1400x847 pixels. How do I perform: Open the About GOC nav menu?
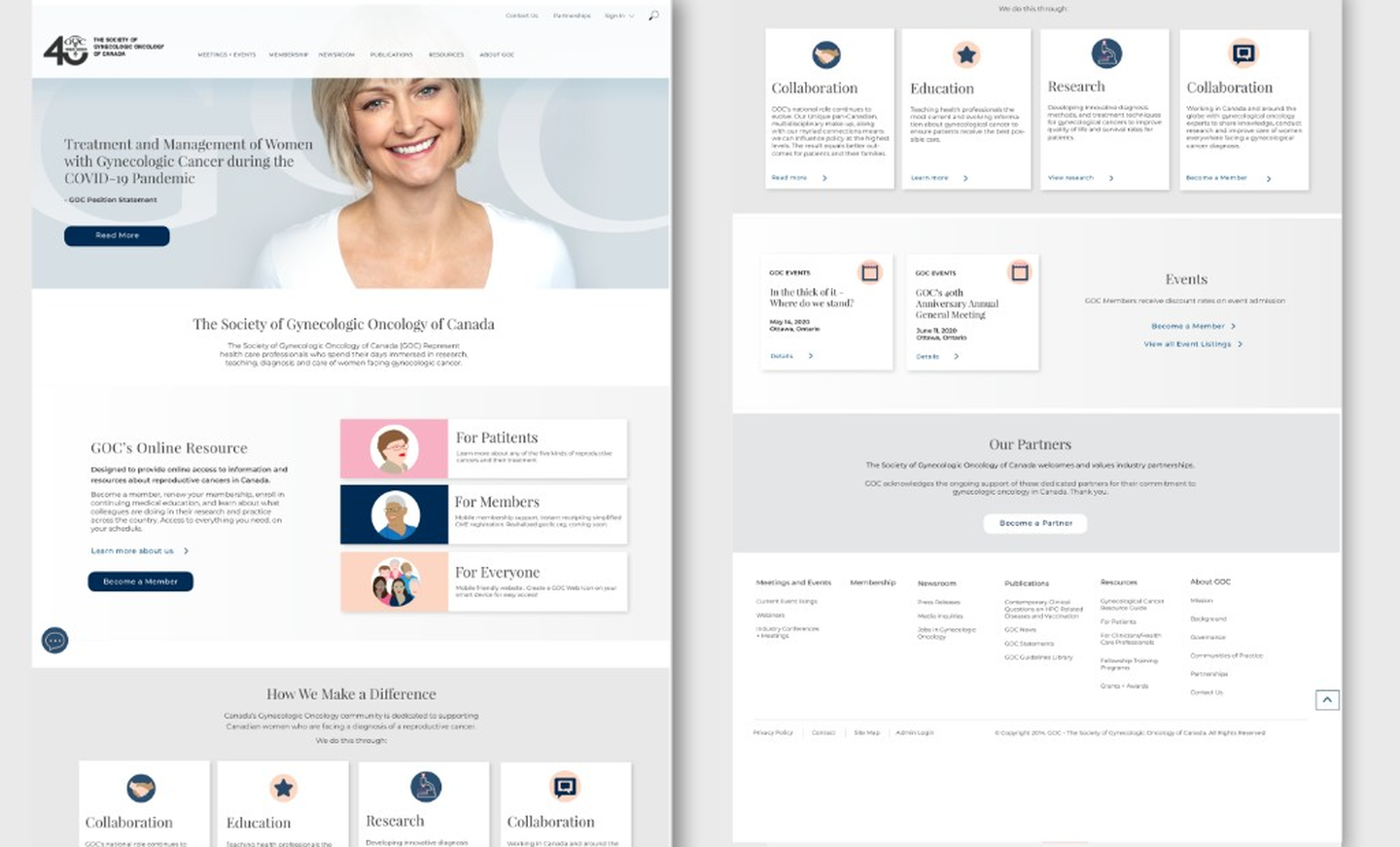click(x=497, y=54)
